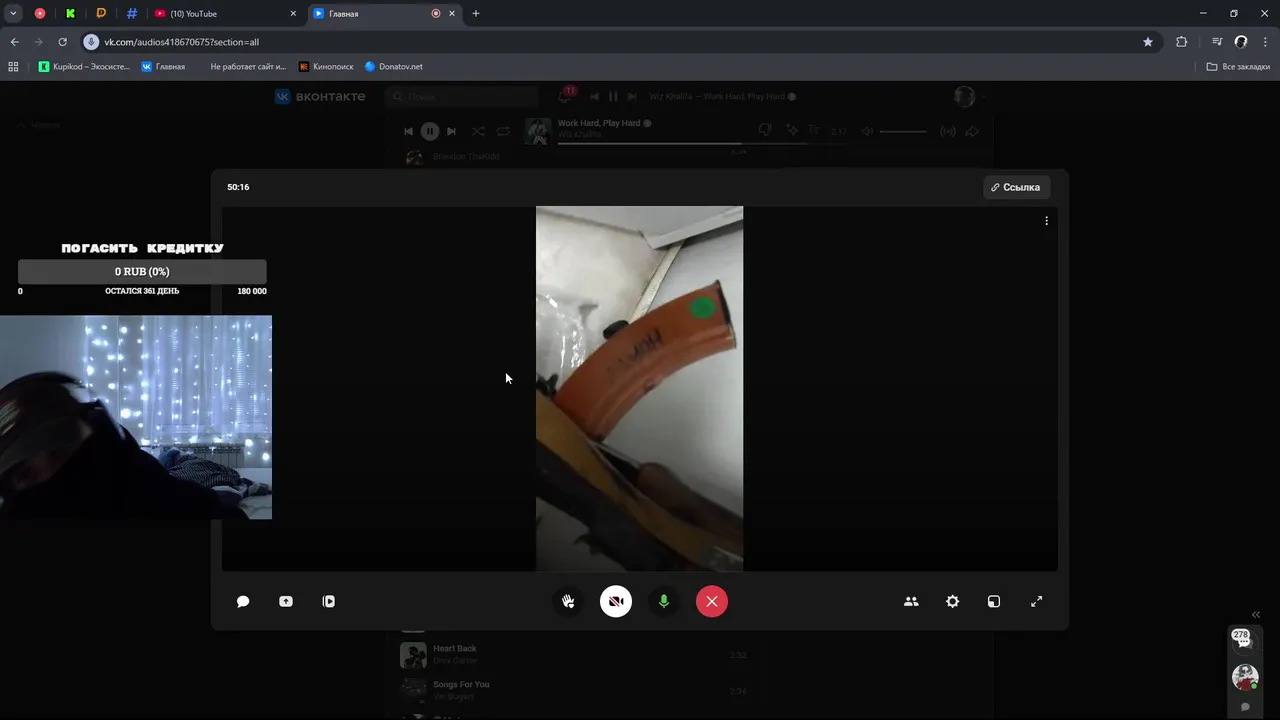
Task: Adjust the VK audio player volume slider
Action: [903, 131]
